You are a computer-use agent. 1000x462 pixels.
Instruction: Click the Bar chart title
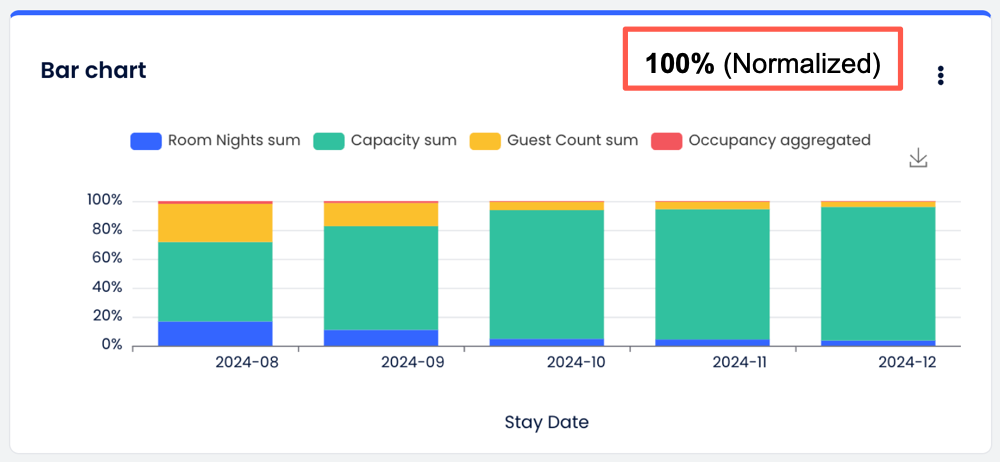tap(93, 70)
